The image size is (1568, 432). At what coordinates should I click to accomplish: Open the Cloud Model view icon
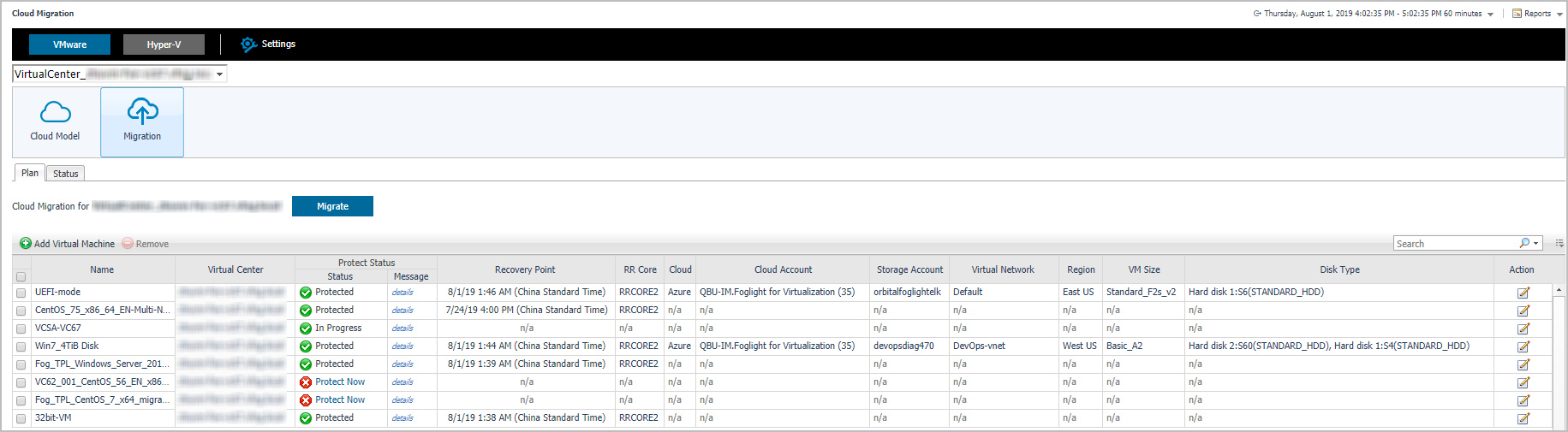pos(56,112)
